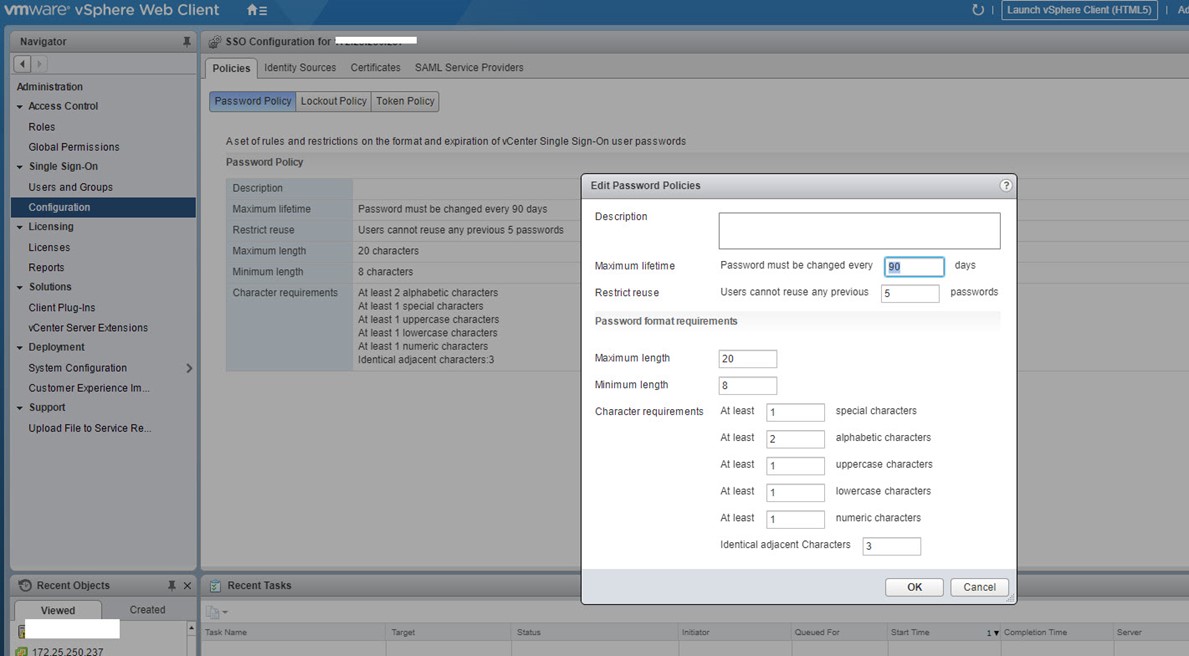The width and height of the screenshot is (1189, 656).
Task: Cancel the Edit Password Policies dialog
Action: pos(980,587)
